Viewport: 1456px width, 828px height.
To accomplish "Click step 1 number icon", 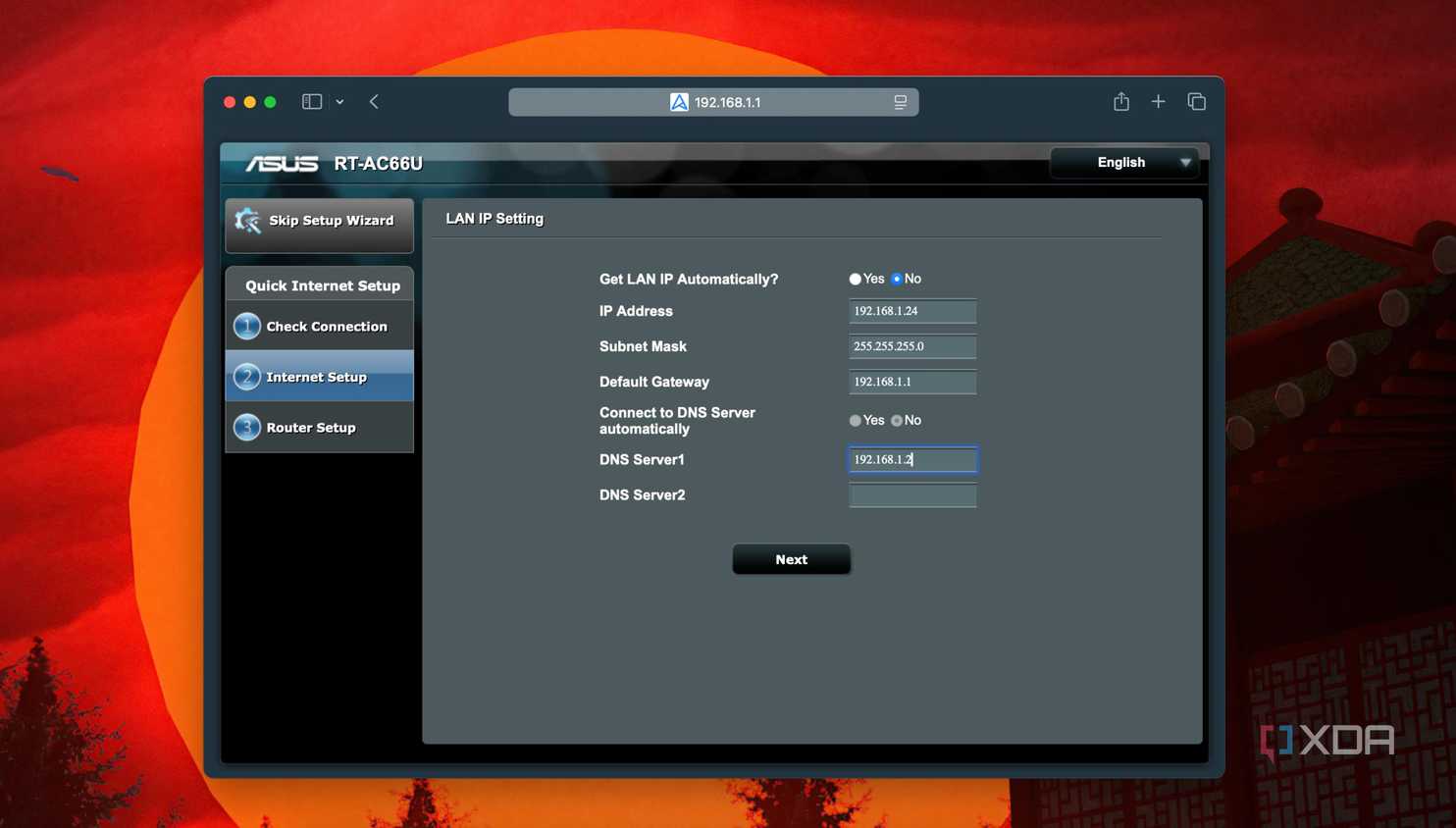I will (x=247, y=326).
